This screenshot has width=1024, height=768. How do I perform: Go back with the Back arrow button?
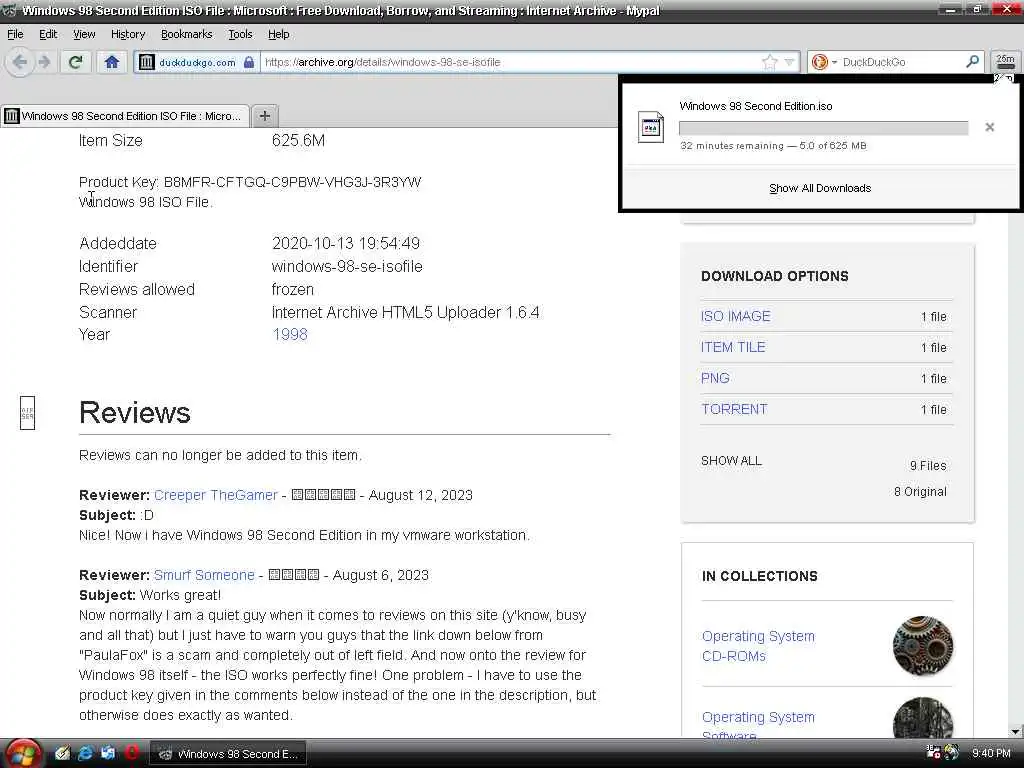coord(20,62)
